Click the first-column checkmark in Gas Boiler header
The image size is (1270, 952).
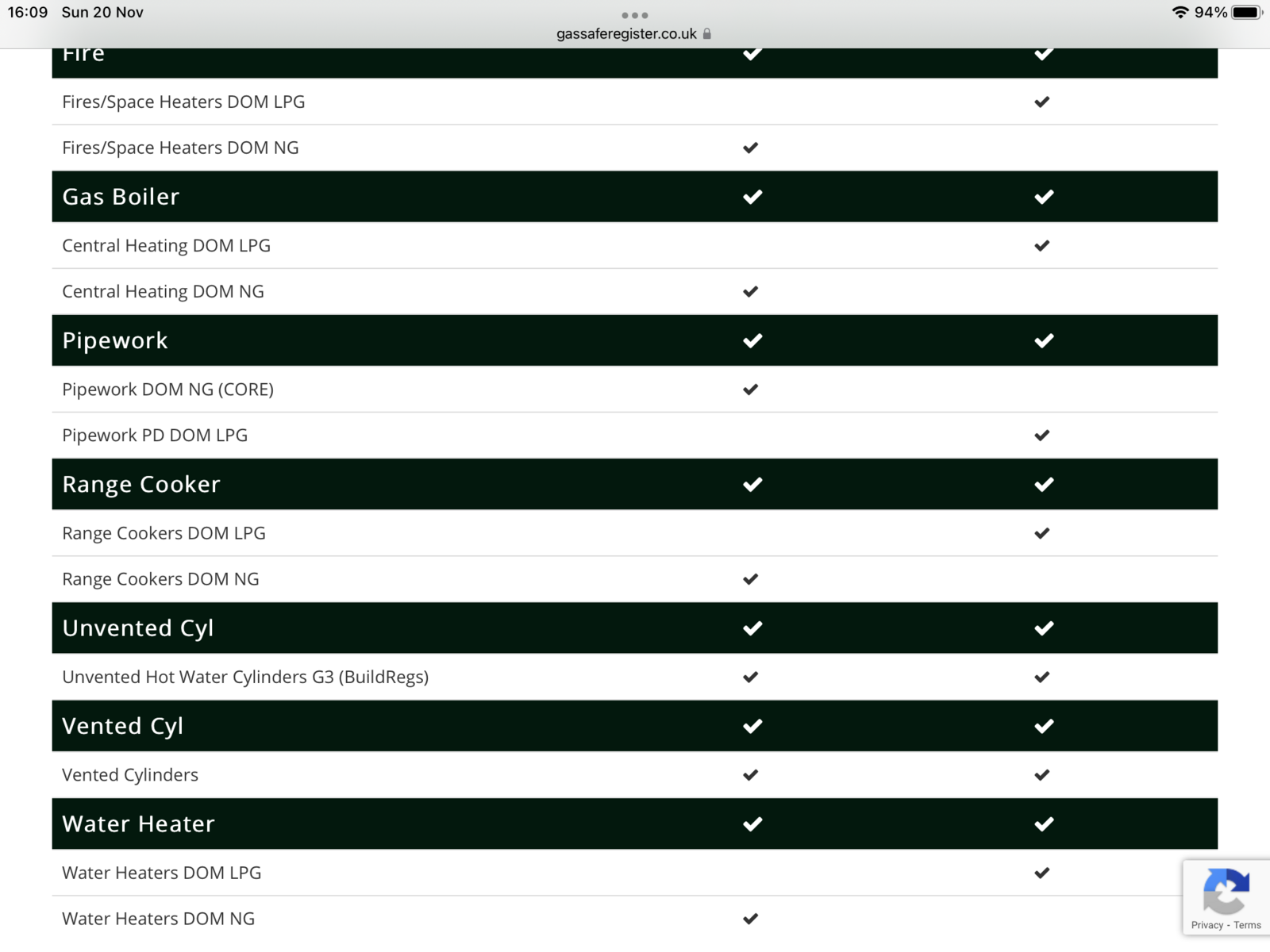click(752, 197)
